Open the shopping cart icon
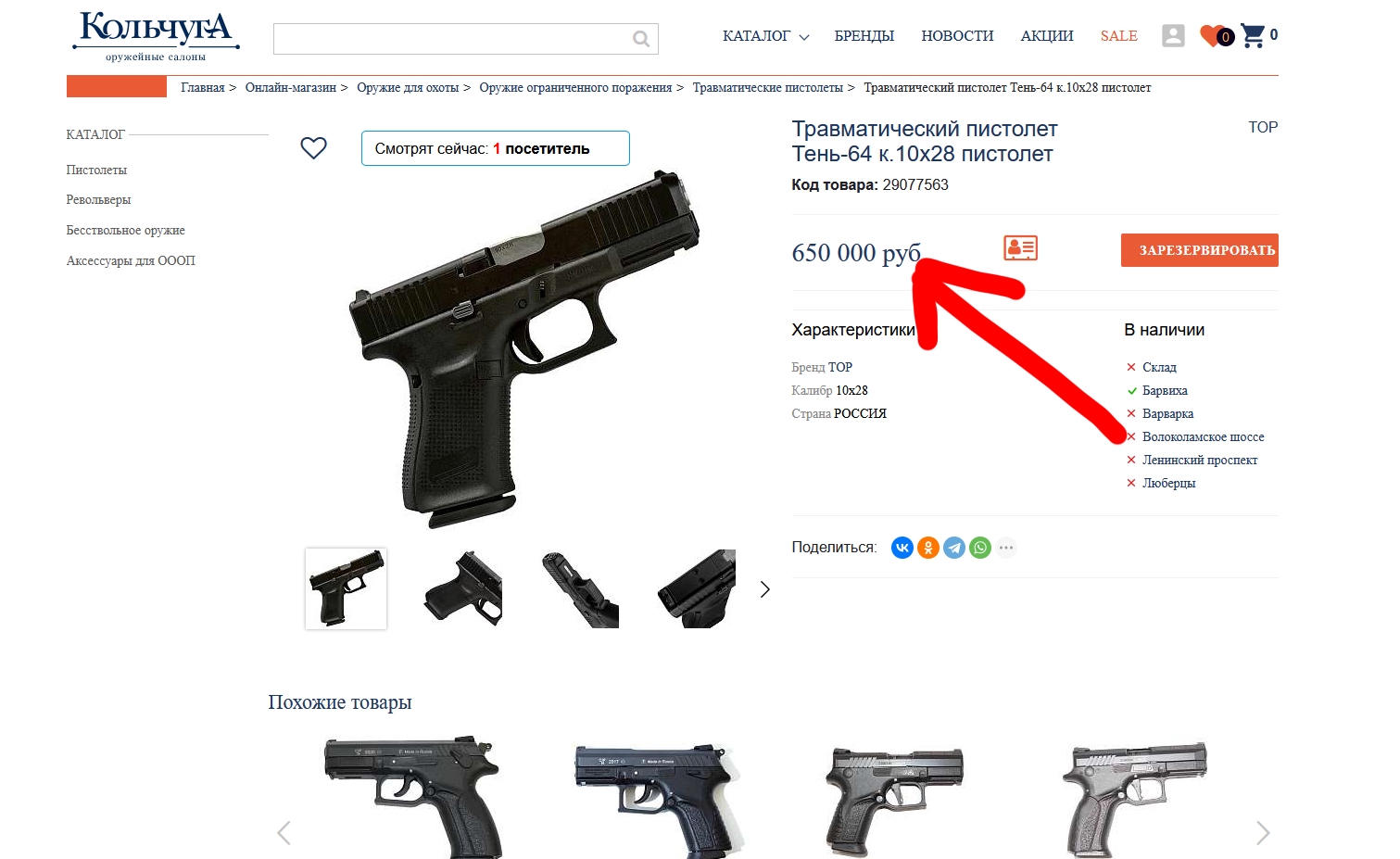The height and width of the screenshot is (859, 1400). (1253, 36)
